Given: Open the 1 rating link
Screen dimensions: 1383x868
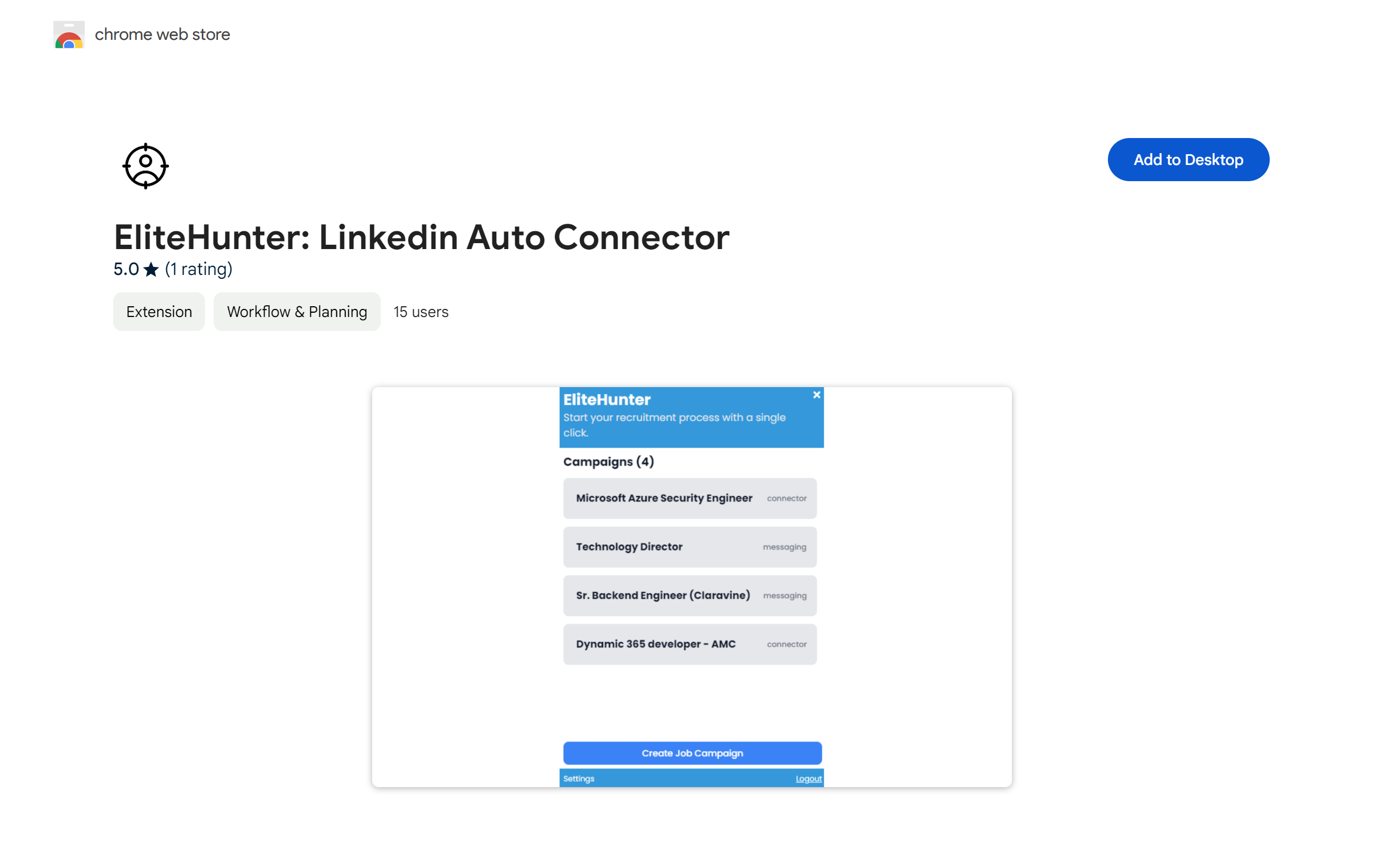Looking at the screenshot, I should [x=198, y=269].
